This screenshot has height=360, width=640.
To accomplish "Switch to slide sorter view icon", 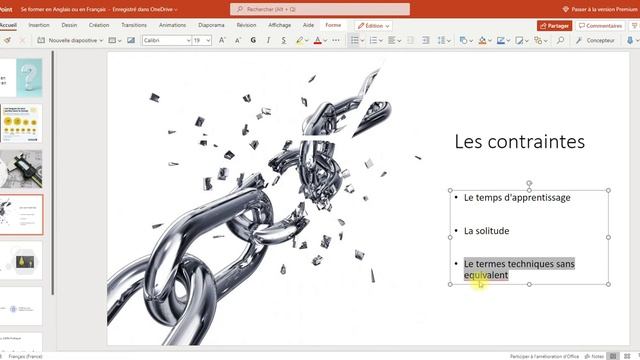I will point(627,356).
